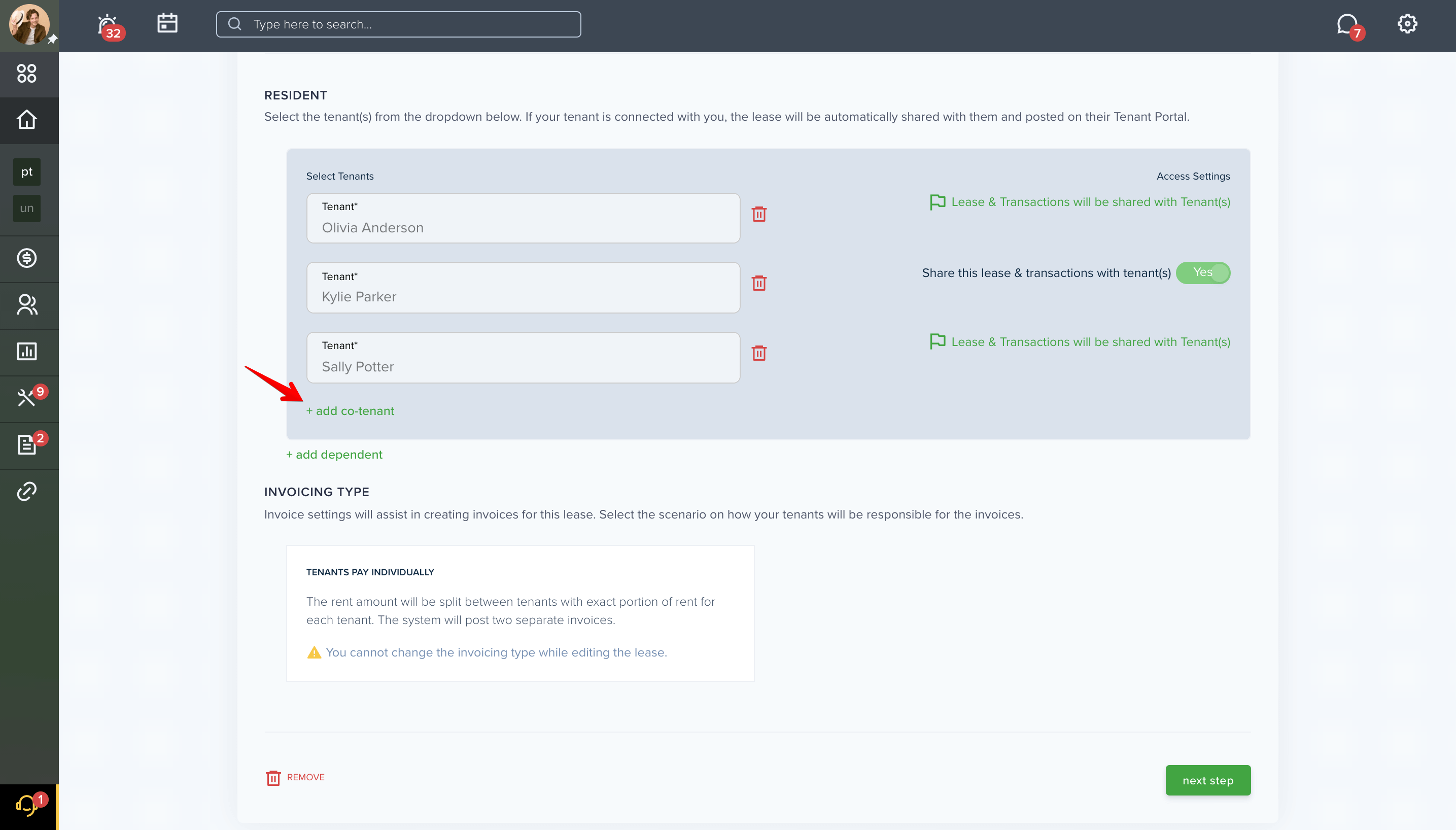The image size is (1456, 830).
Task: Click '+ add co-tenant' link
Action: pos(350,411)
